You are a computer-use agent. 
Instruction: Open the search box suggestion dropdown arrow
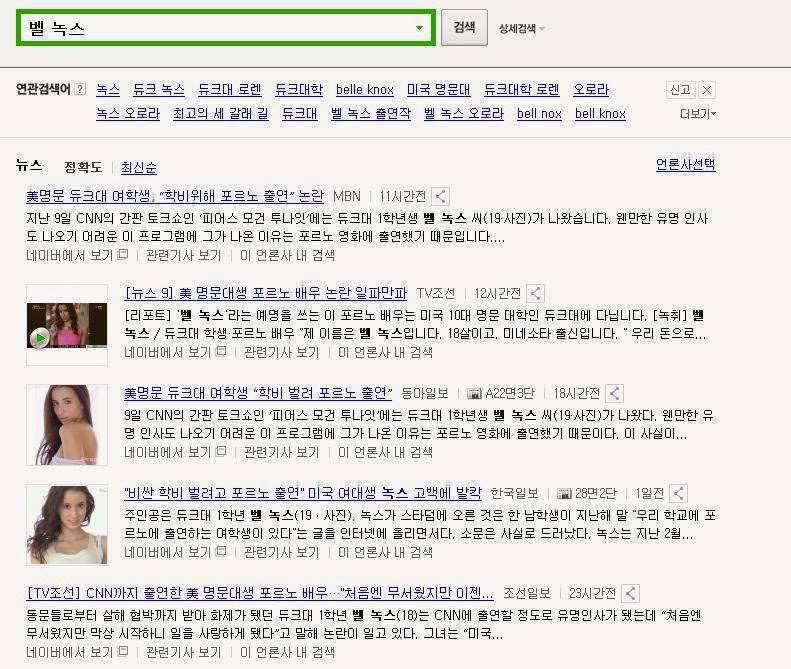click(419, 28)
